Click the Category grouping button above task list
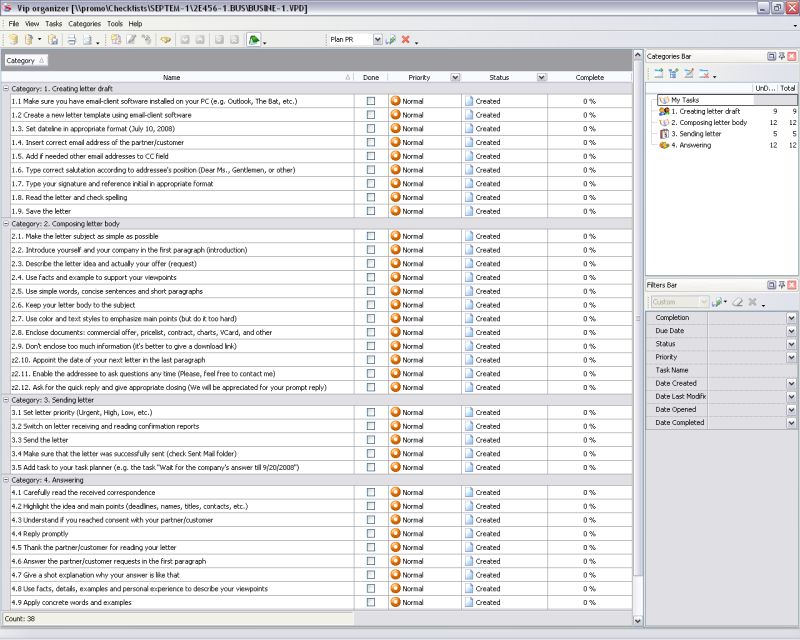Image resolution: width=800 pixels, height=640 pixels. tap(25, 61)
